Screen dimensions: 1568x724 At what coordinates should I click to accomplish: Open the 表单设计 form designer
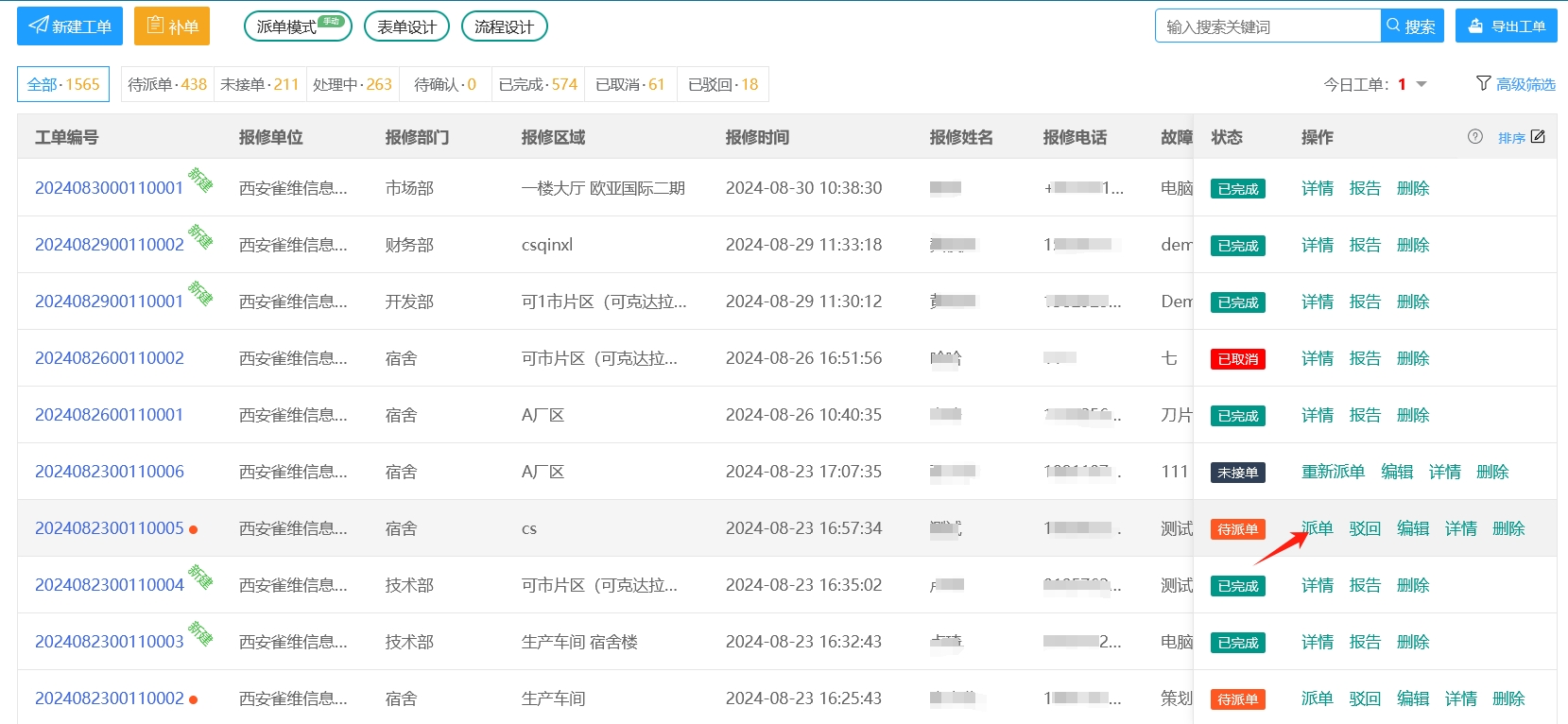tap(406, 26)
